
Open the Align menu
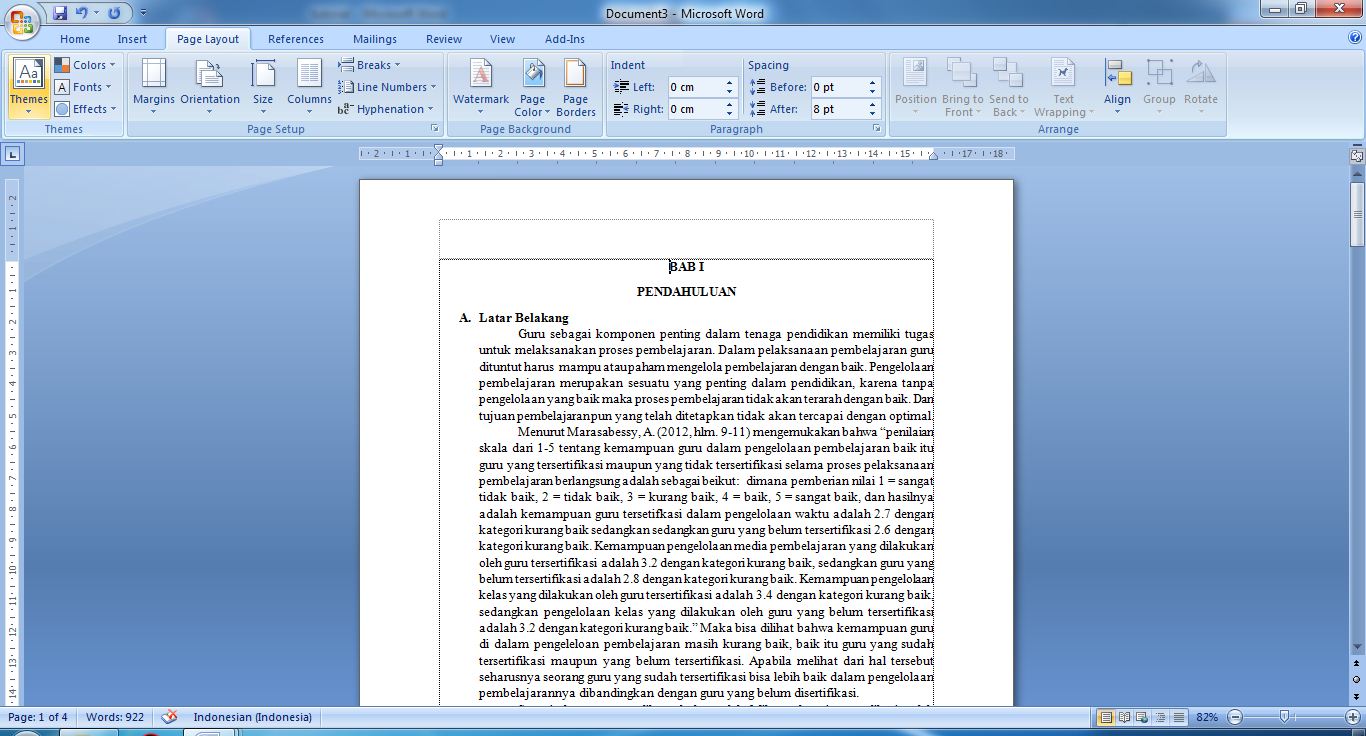tap(1118, 86)
